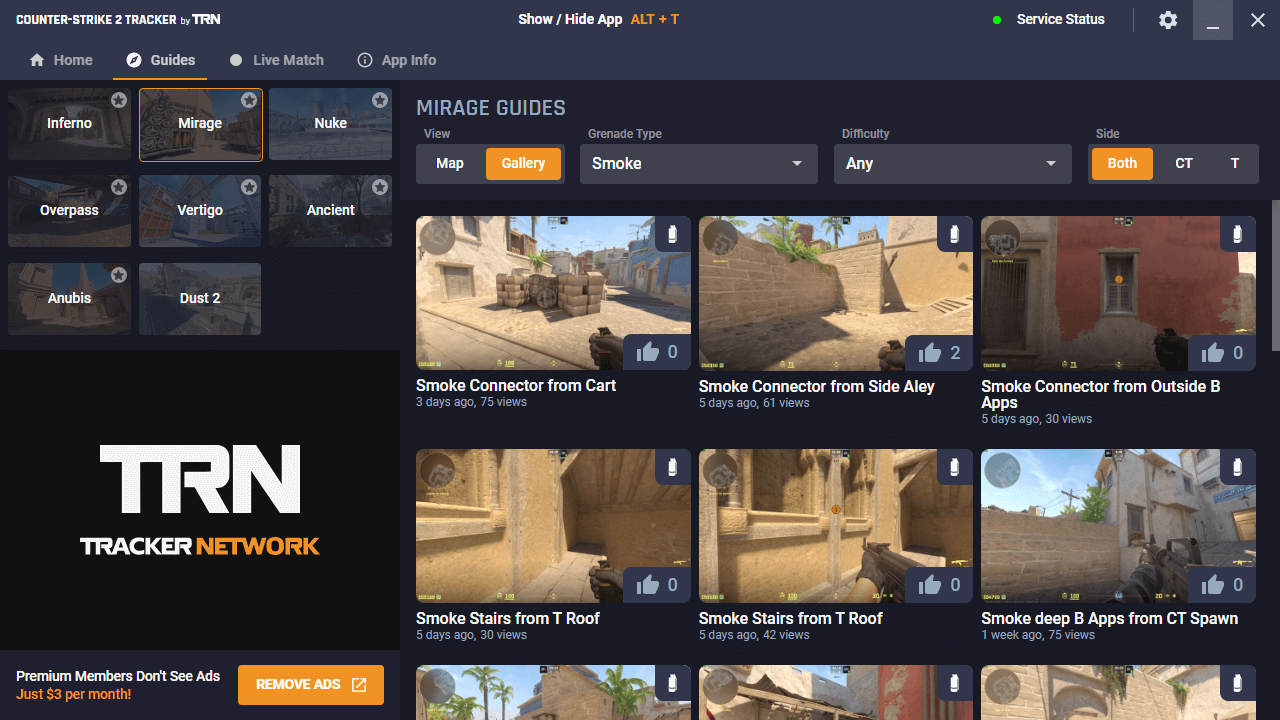Open the Difficulty Any dropdown
The height and width of the screenshot is (720, 1280).
tap(953, 164)
